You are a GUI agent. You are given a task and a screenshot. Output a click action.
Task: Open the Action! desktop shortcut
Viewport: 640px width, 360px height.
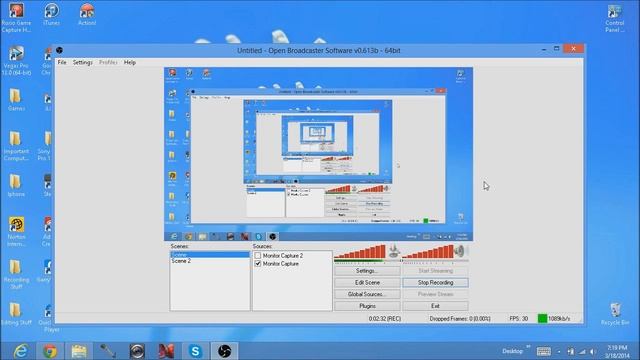[87, 15]
